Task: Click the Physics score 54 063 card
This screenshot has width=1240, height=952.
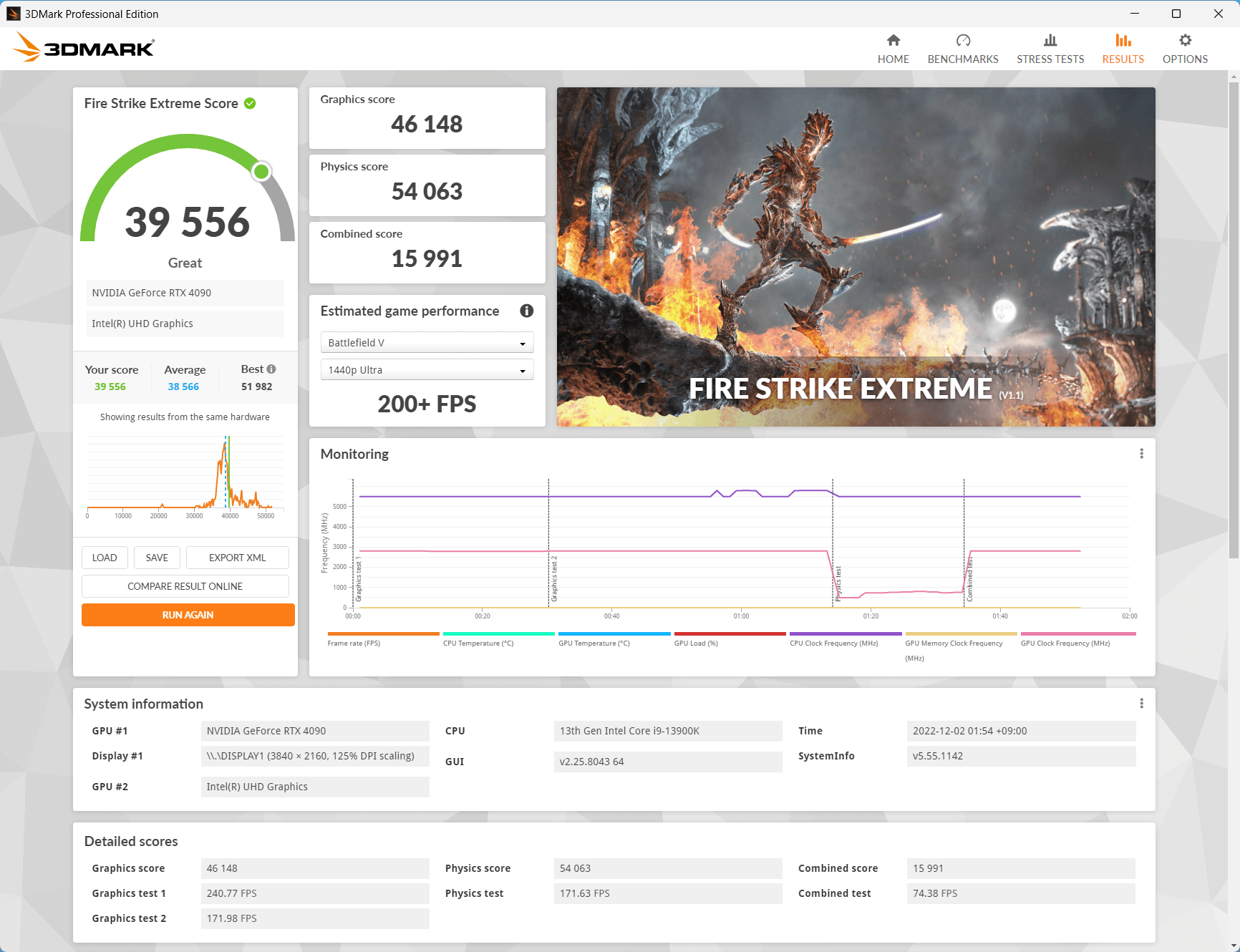Action: (427, 185)
